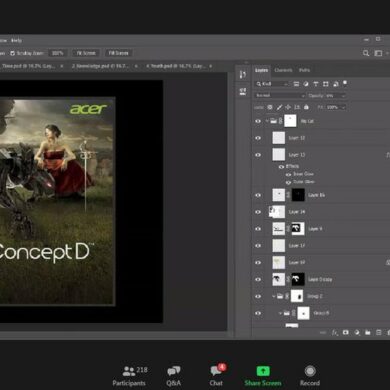Hide Layer 14 with its eye icon

point(258,212)
